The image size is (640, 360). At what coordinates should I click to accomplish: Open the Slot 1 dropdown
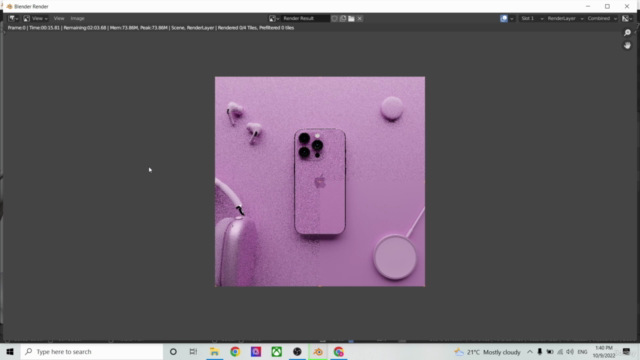tap(532, 18)
